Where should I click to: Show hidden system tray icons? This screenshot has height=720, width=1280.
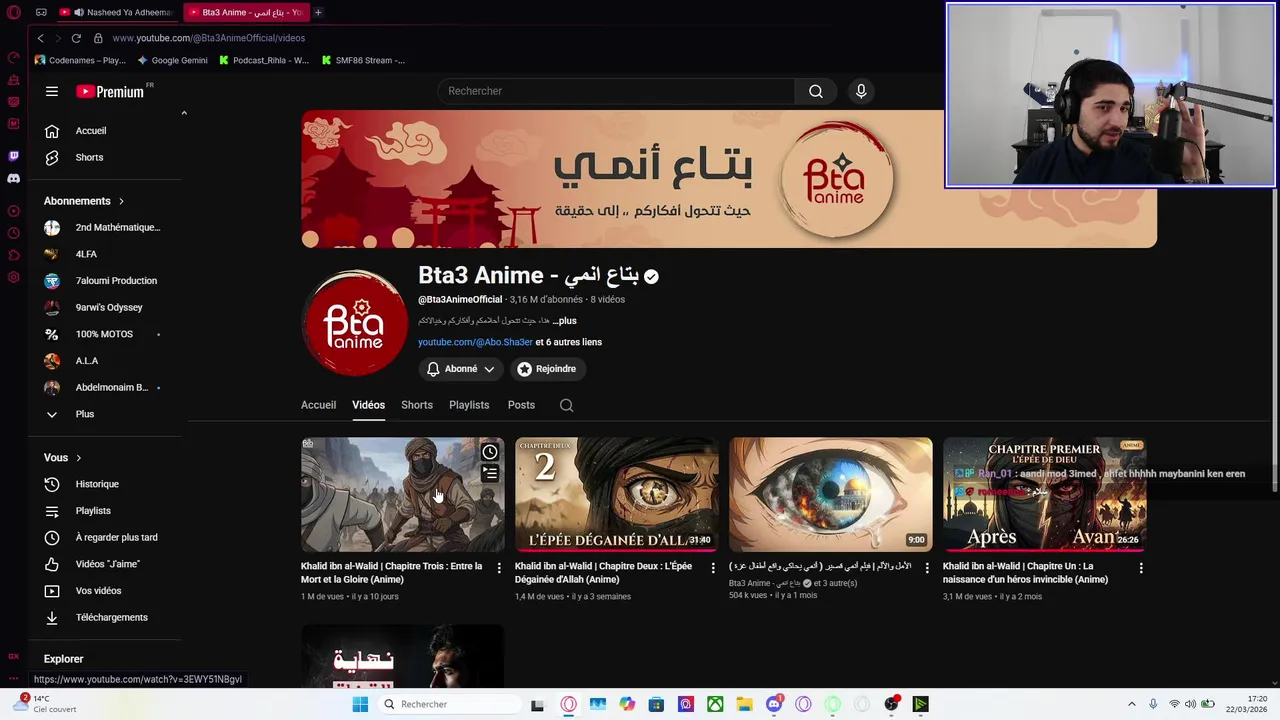coord(1132,704)
